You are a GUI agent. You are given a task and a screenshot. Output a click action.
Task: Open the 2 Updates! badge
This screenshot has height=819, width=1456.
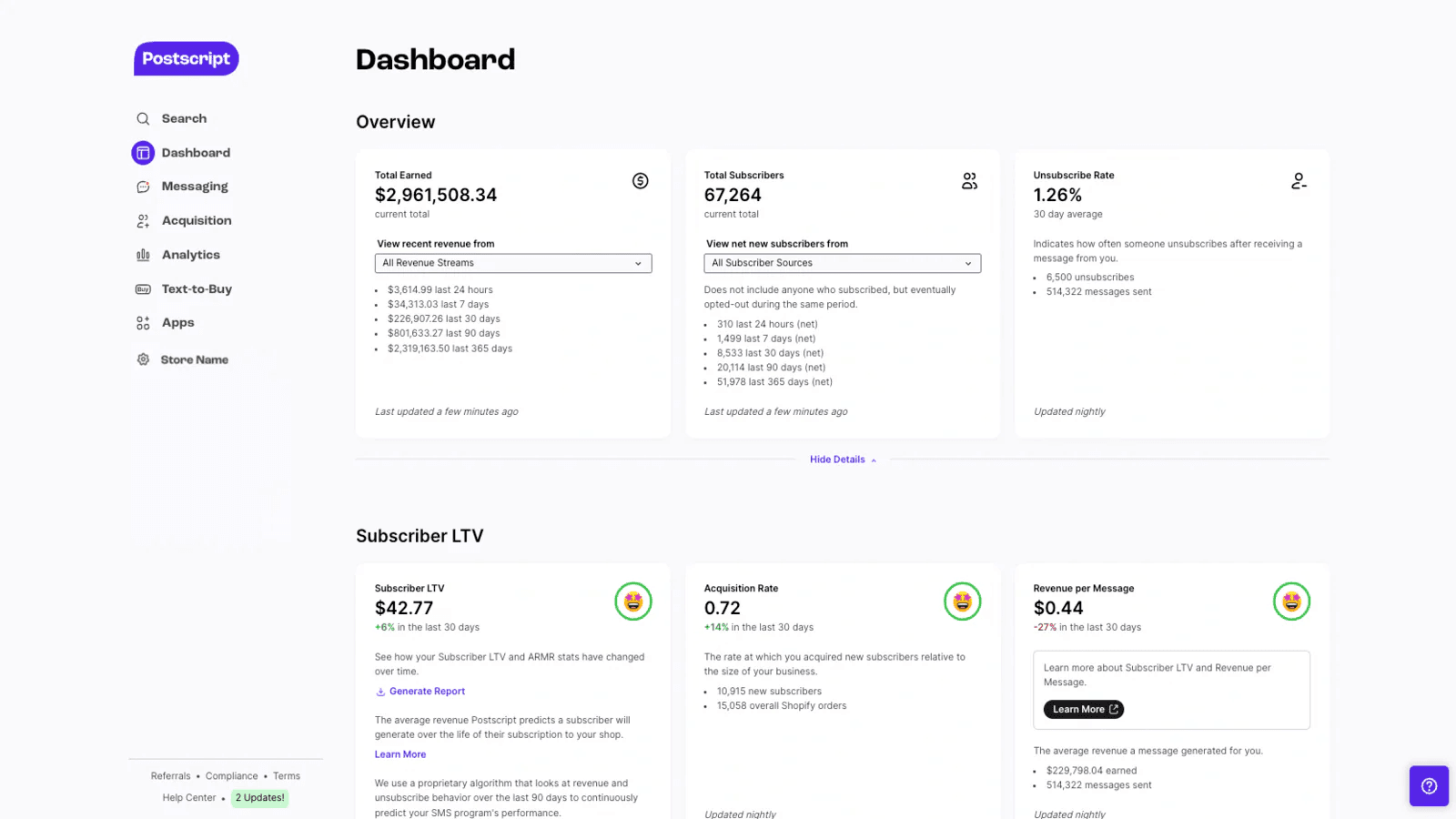coord(260,798)
